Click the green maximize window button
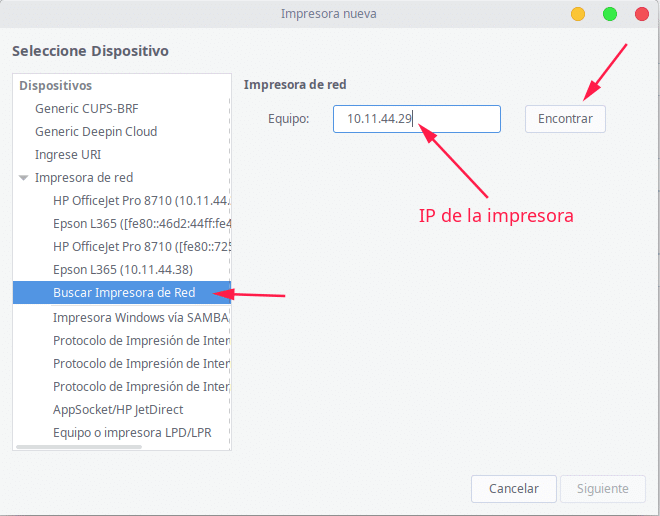Screen dimensions: 660x516 tap(609, 14)
